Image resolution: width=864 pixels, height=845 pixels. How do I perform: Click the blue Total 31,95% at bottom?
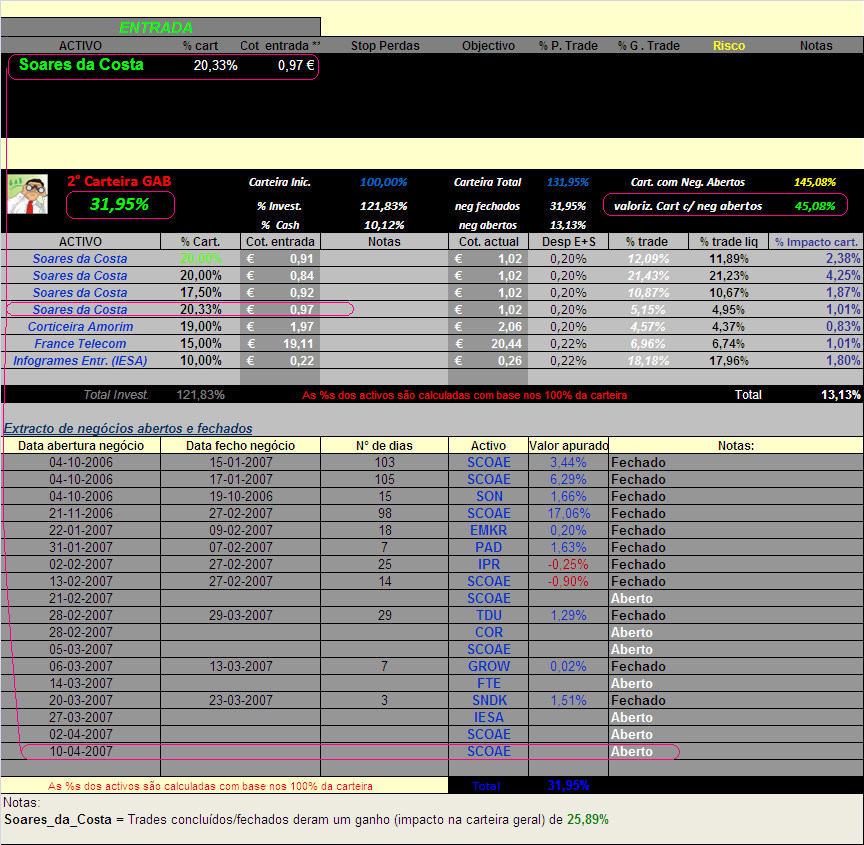click(568, 786)
